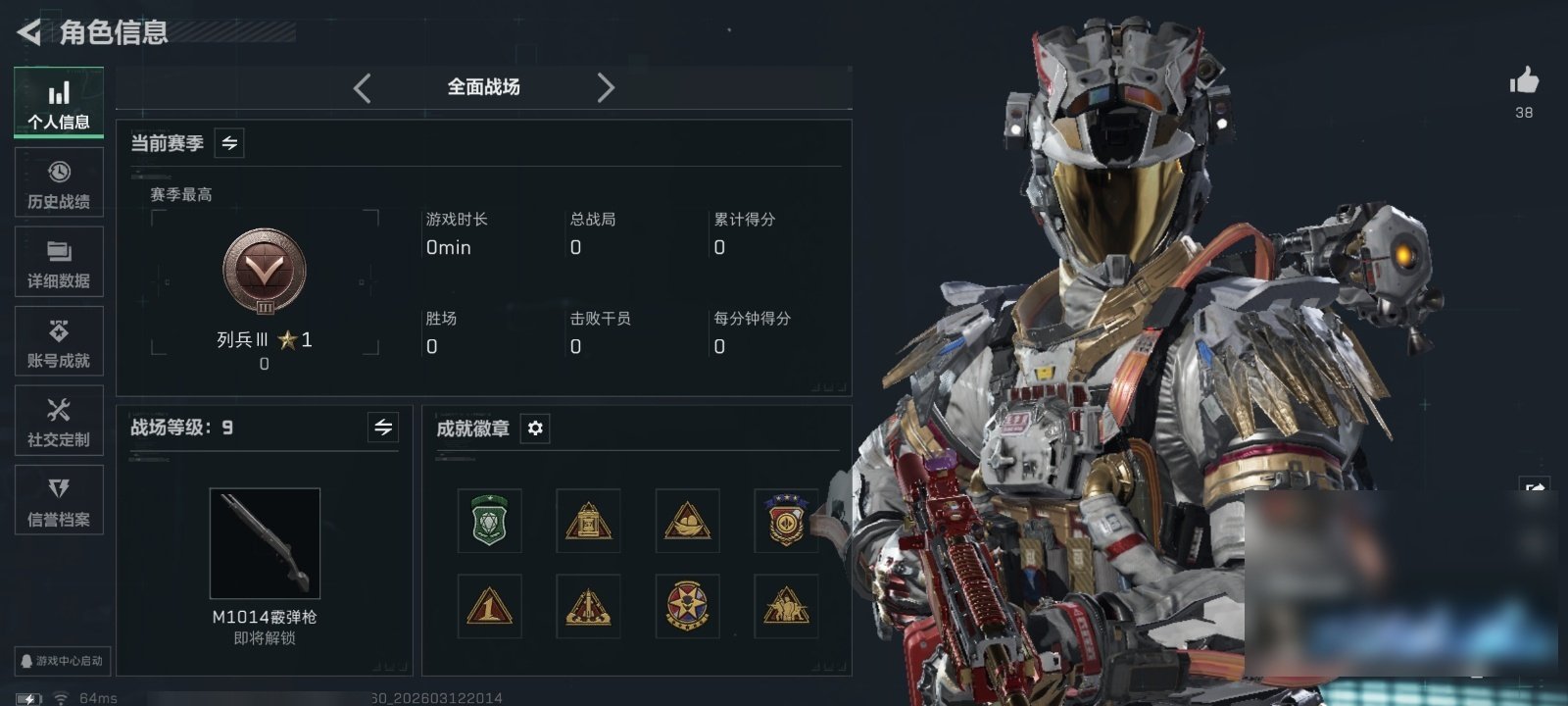This screenshot has width=1568, height=706.
Task: Click the 游戏中心启动 button
Action: tap(61, 661)
